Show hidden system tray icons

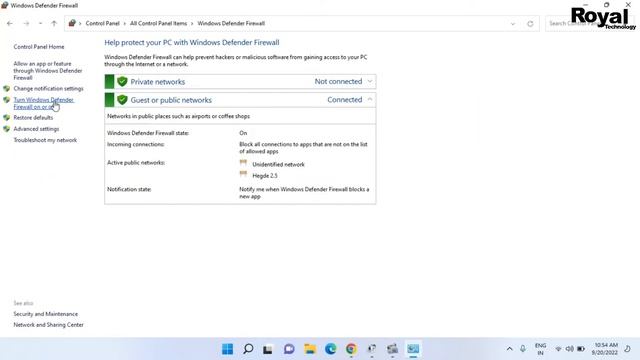pyautogui.click(x=509, y=349)
